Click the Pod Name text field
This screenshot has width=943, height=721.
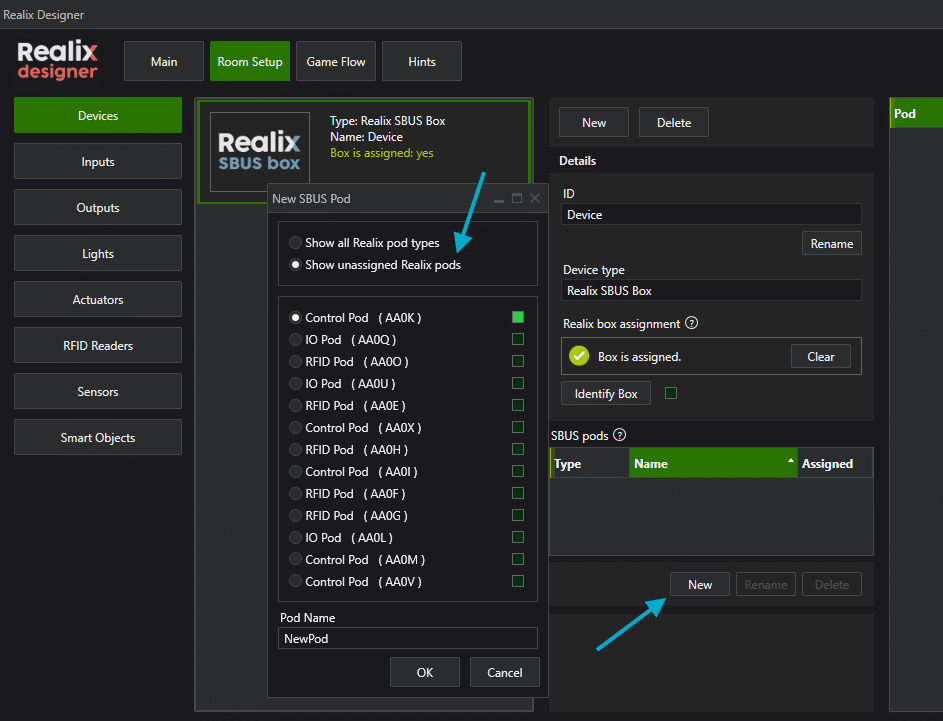point(408,639)
